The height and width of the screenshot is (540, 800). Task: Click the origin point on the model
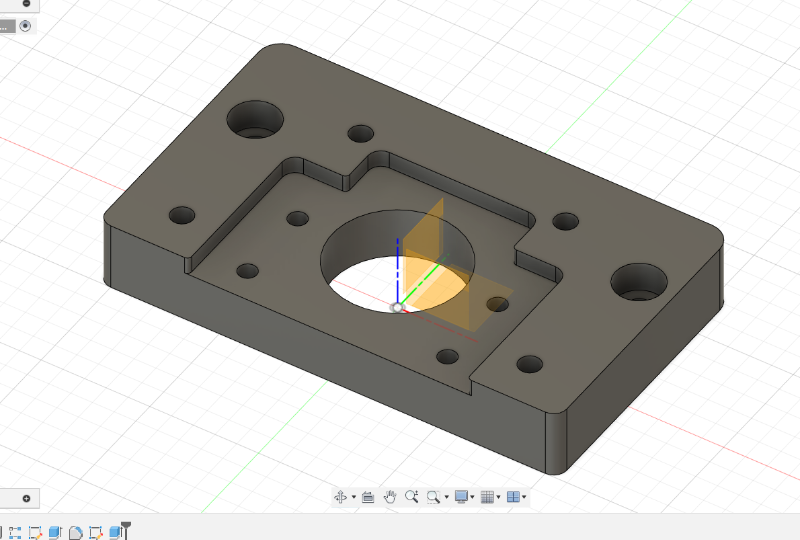[x=397, y=307]
